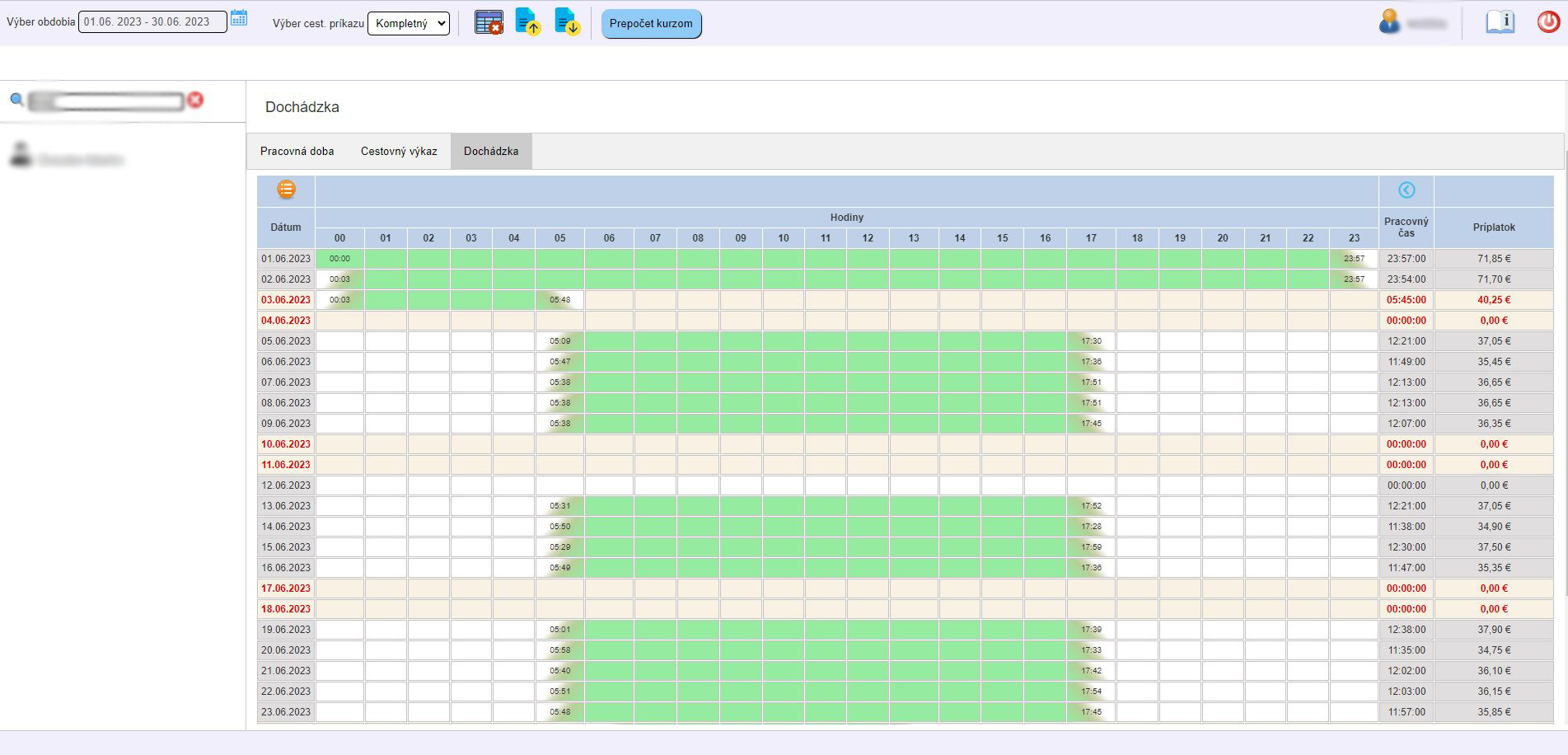The width and height of the screenshot is (1568, 755).
Task: Select the 04.06.2023 date row
Action: pyautogui.click(x=286, y=321)
